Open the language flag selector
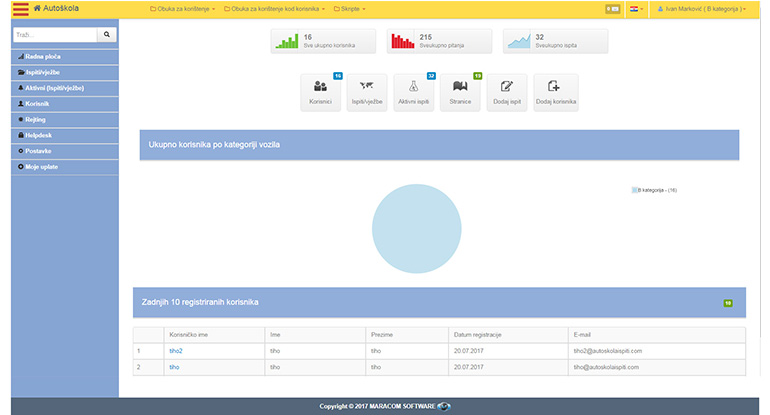 tap(635, 9)
